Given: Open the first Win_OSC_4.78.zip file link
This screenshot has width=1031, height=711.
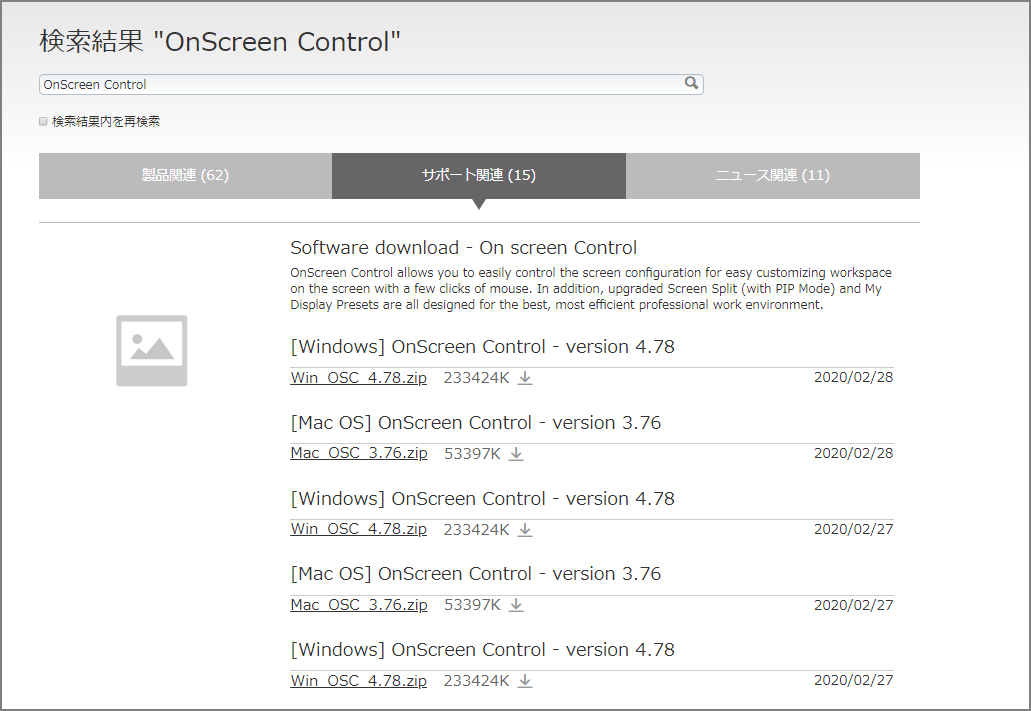Looking at the screenshot, I should (x=358, y=378).
